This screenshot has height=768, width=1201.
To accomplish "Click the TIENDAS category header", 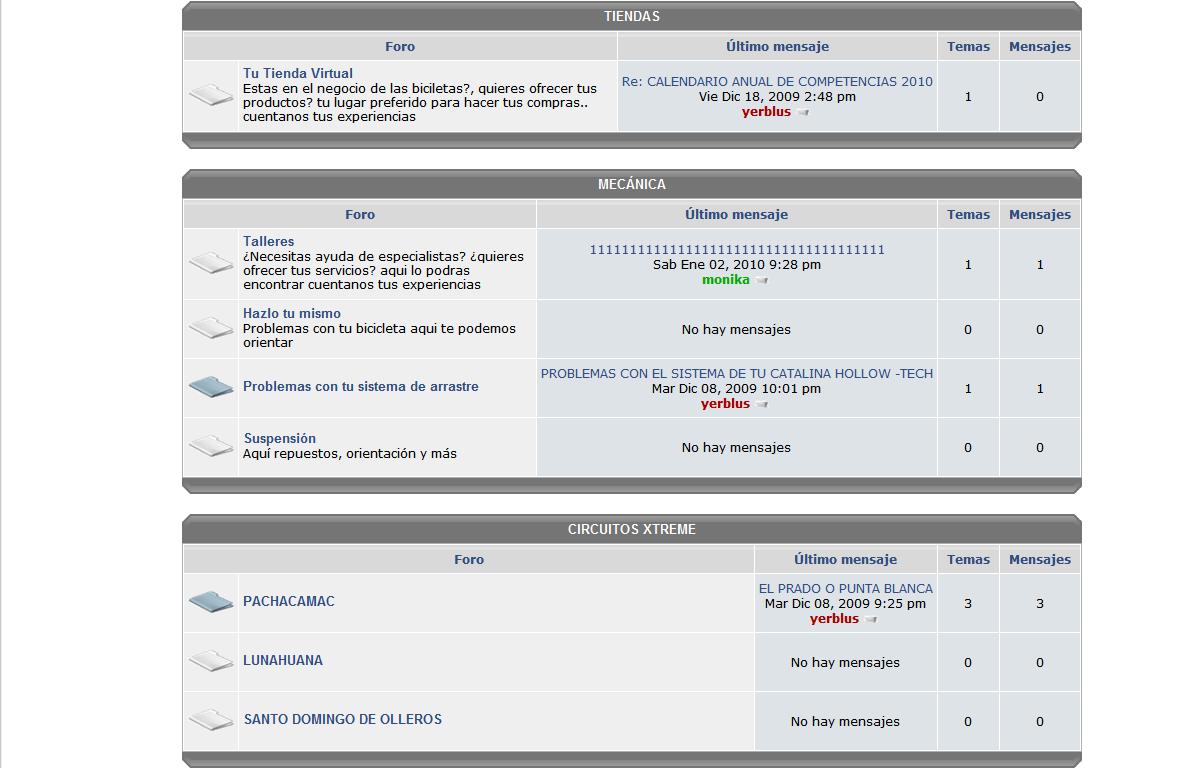I will coord(632,16).
